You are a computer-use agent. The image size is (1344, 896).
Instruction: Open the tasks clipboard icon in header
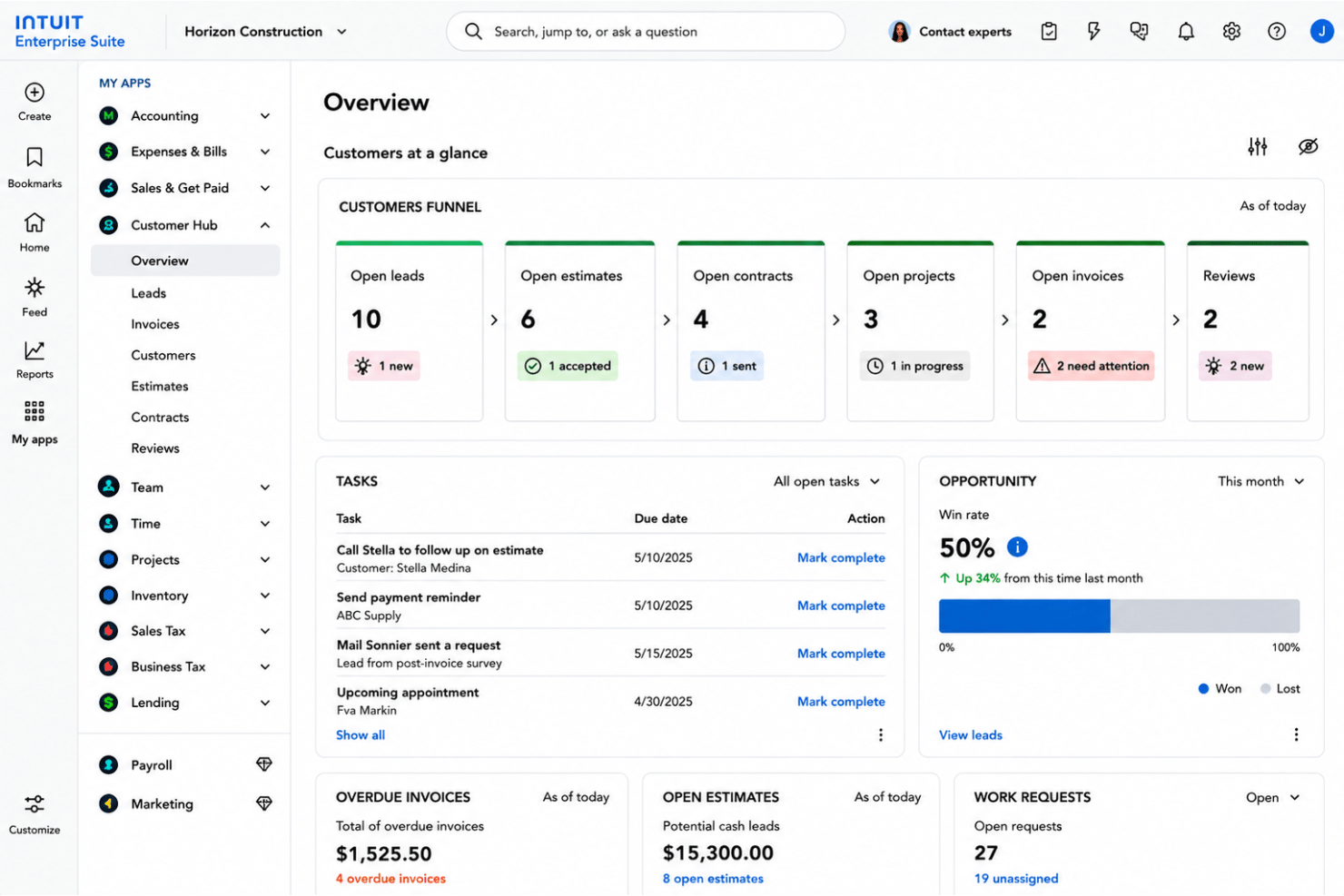coord(1049,32)
